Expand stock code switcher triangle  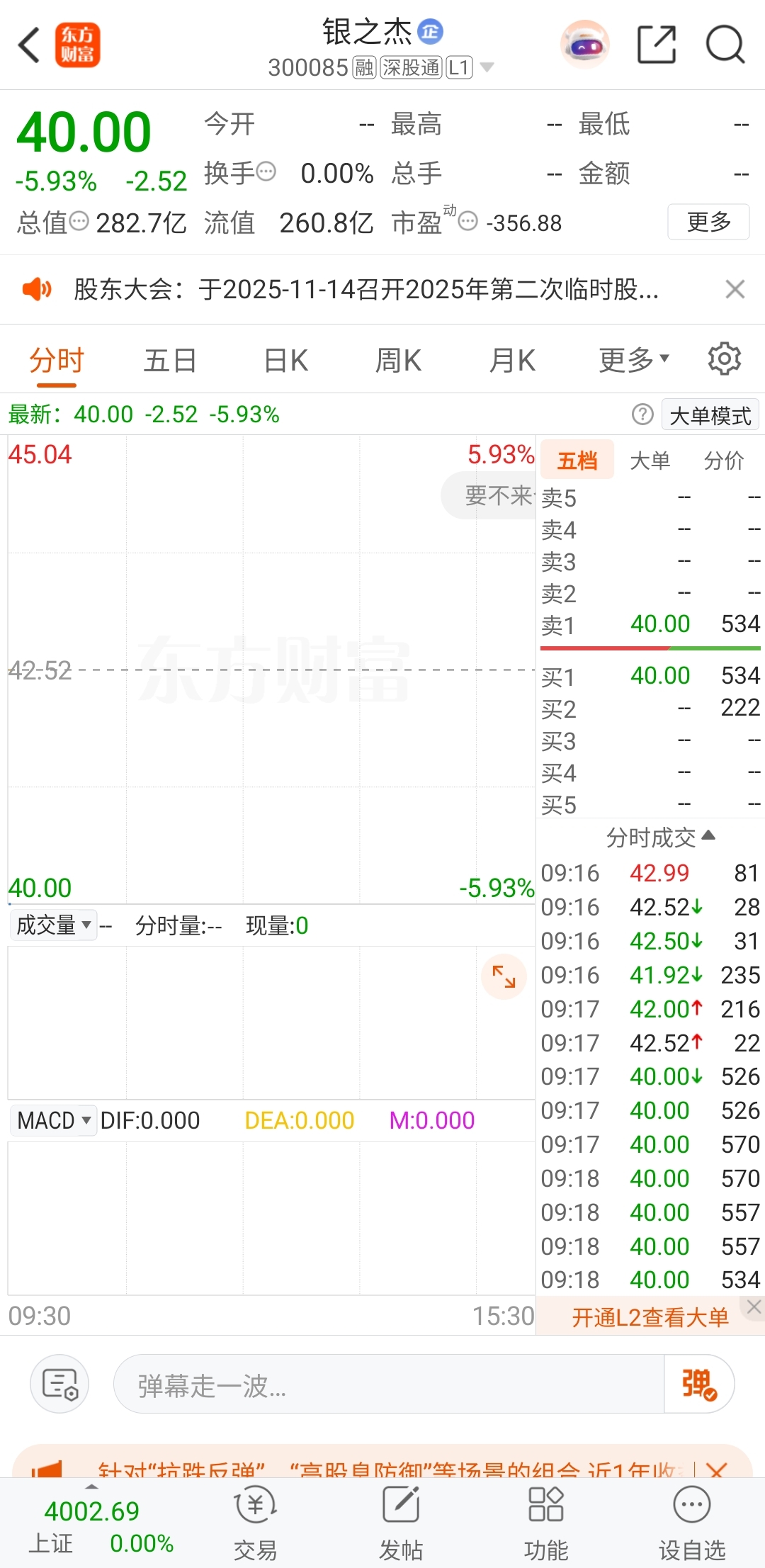point(487,68)
